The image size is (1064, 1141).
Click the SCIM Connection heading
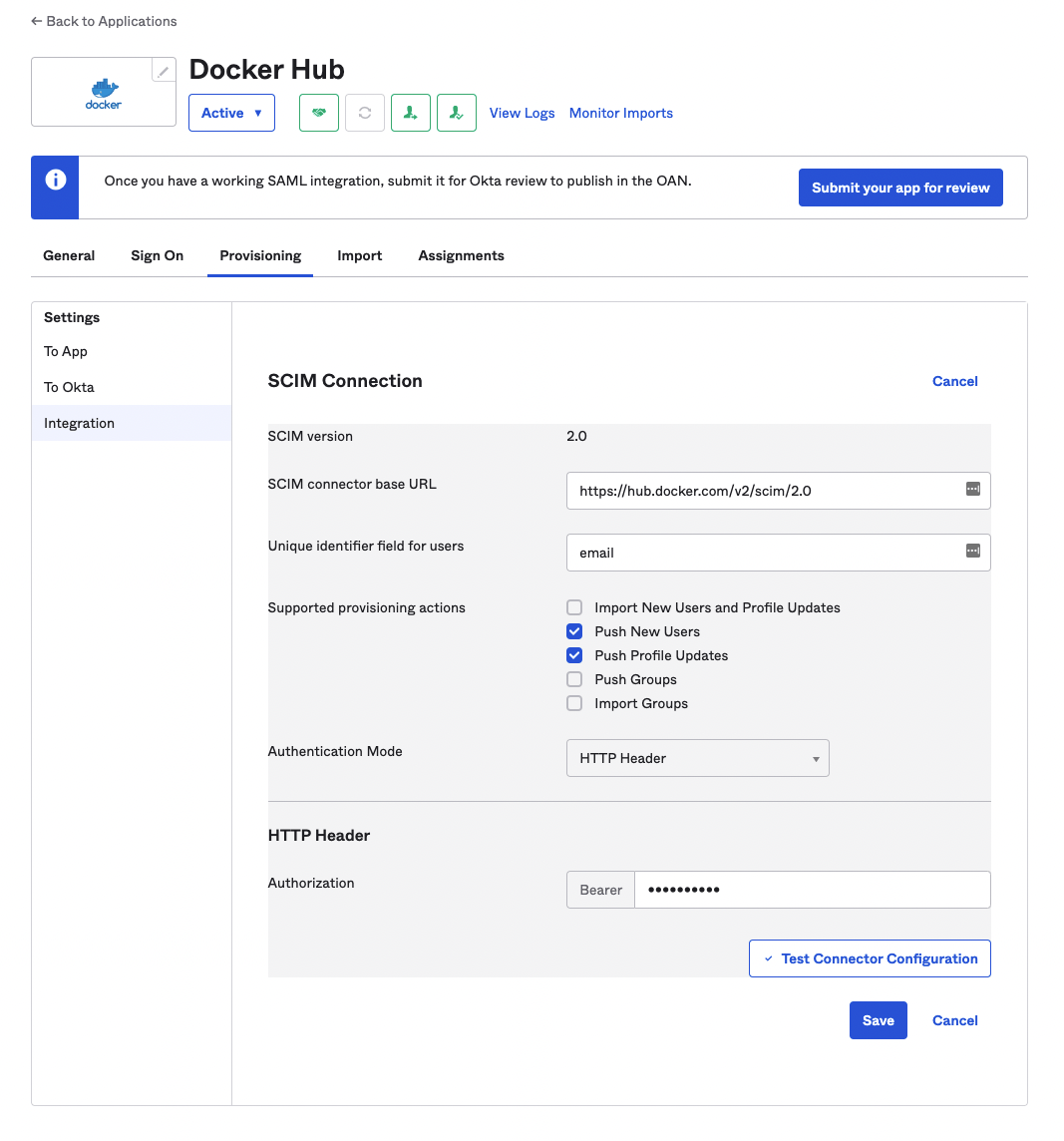[345, 381]
